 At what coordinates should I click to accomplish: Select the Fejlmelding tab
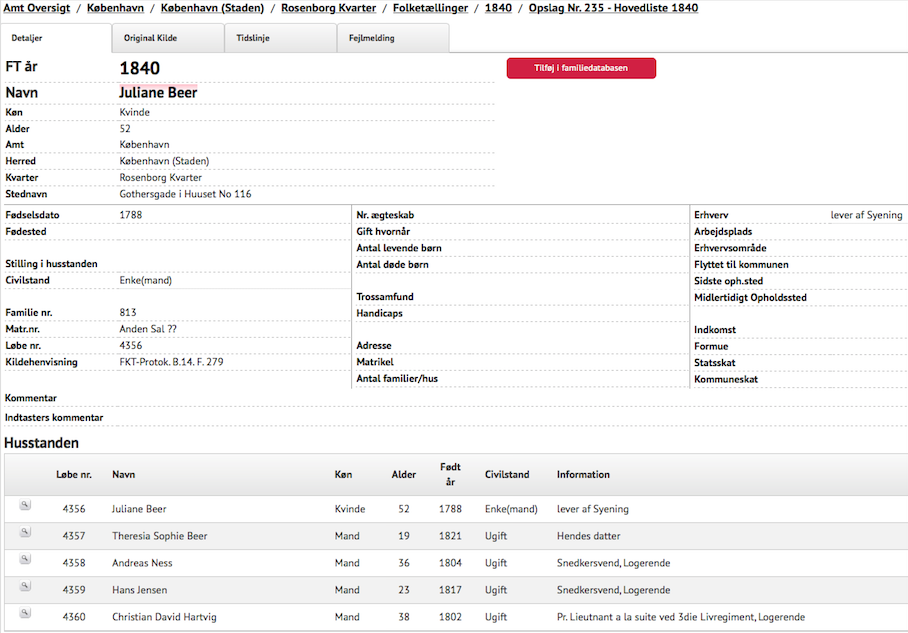pyautogui.click(x=371, y=38)
